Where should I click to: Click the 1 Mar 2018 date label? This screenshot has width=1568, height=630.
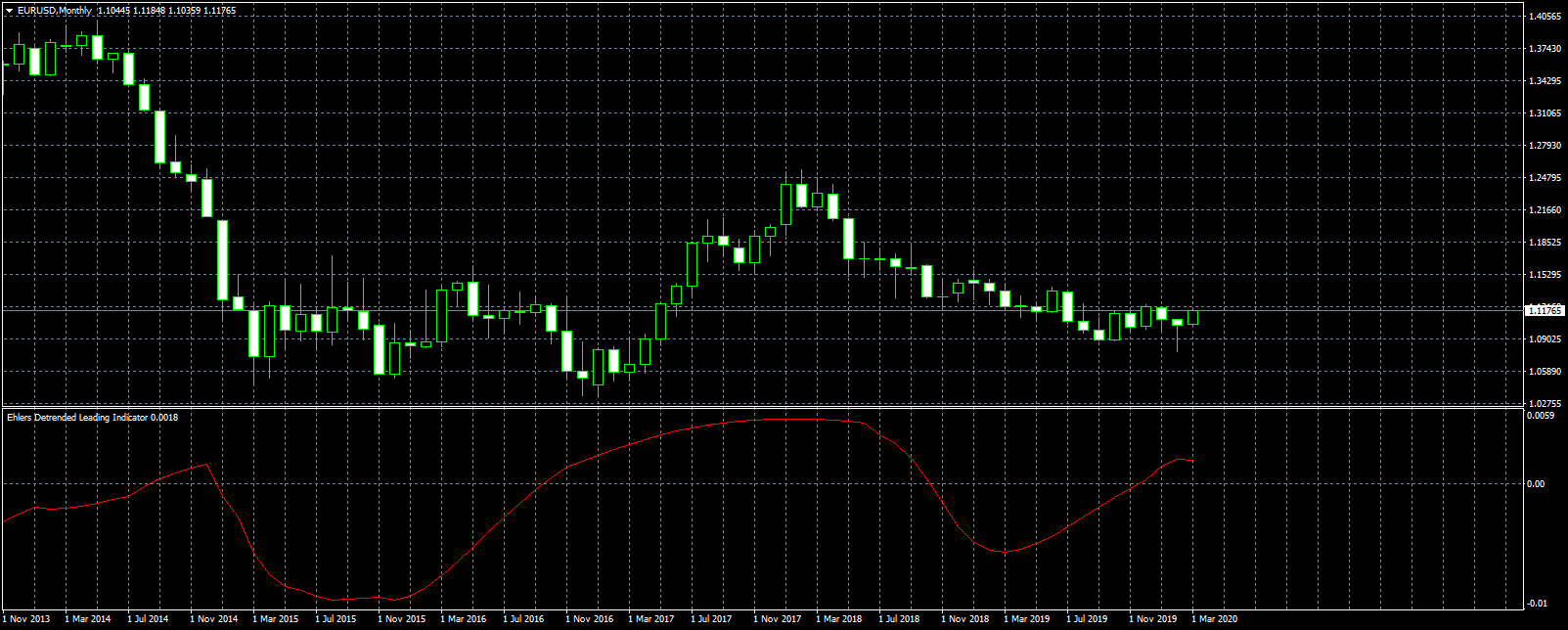point(839,619)
